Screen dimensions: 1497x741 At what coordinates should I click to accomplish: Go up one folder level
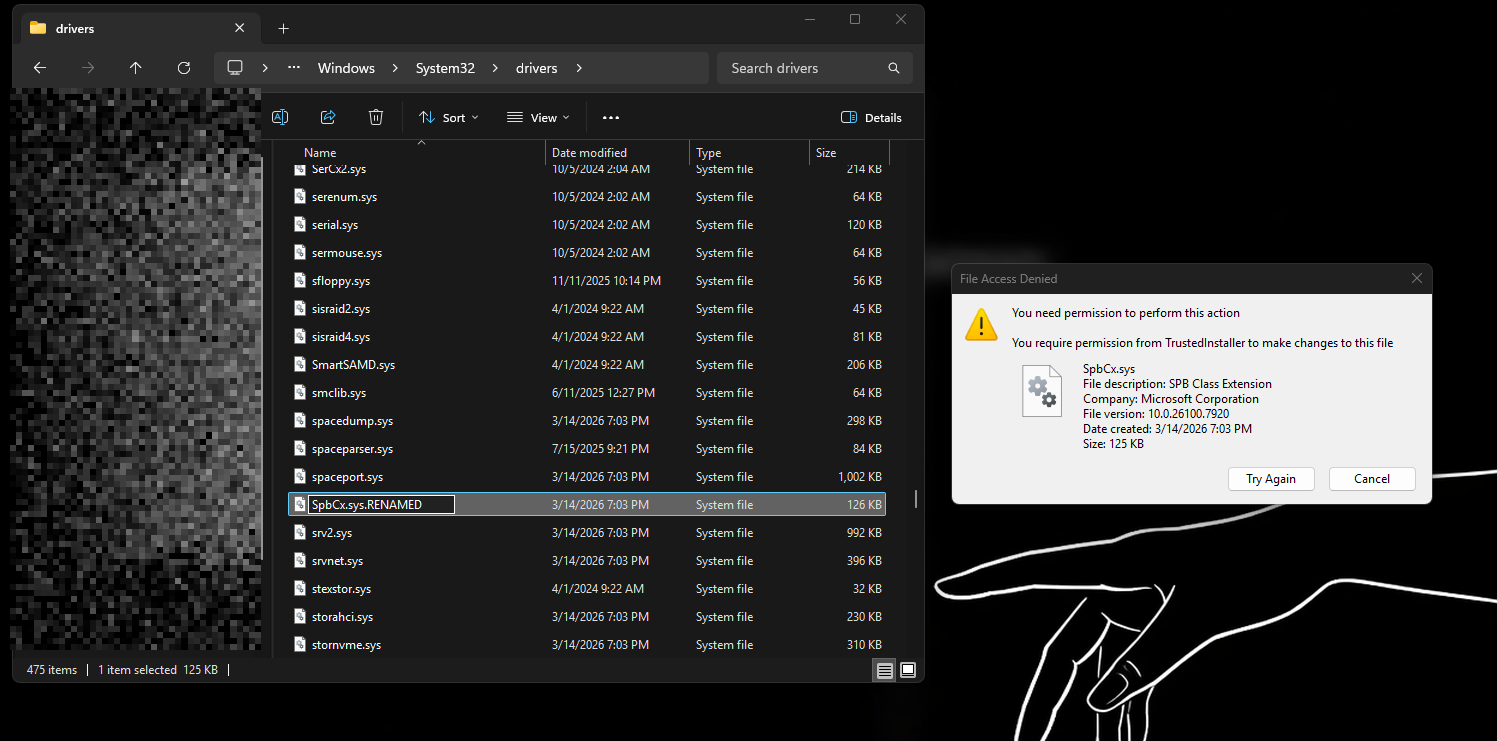(136, 68)
